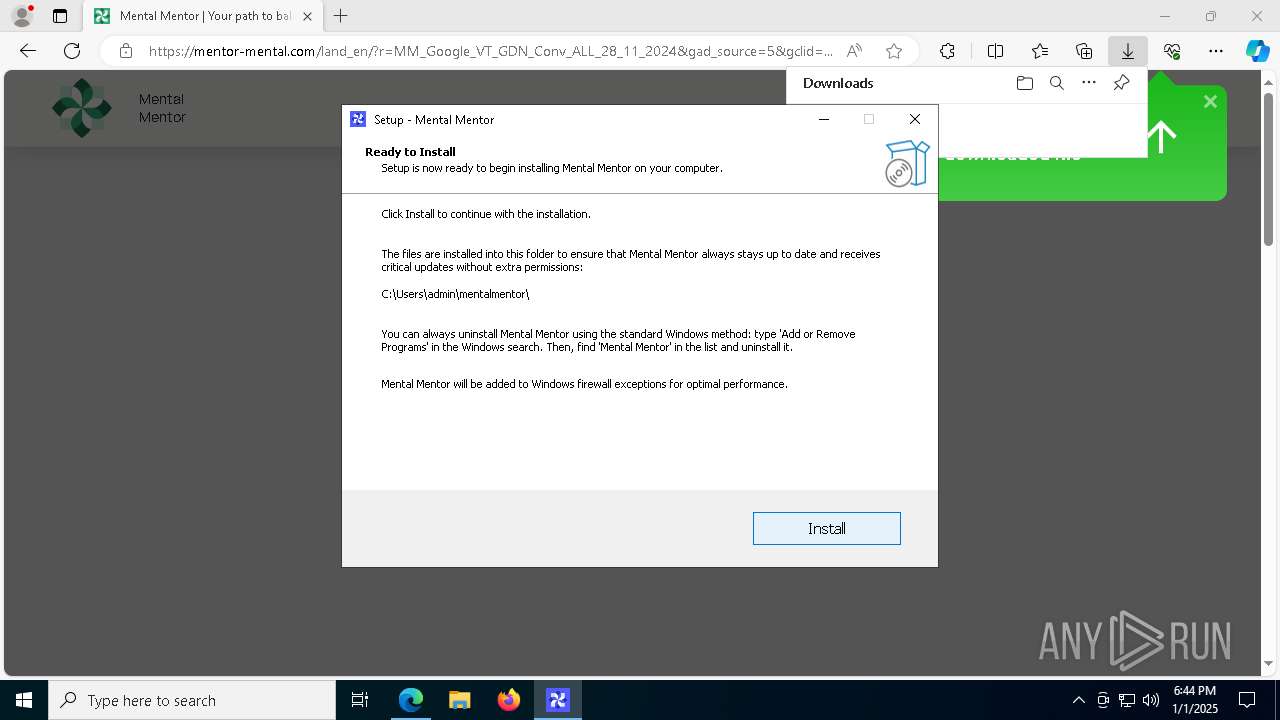Pin the Downloads panel
Viewport: 1280px width, 720px height.
[x=1121, y=83]
